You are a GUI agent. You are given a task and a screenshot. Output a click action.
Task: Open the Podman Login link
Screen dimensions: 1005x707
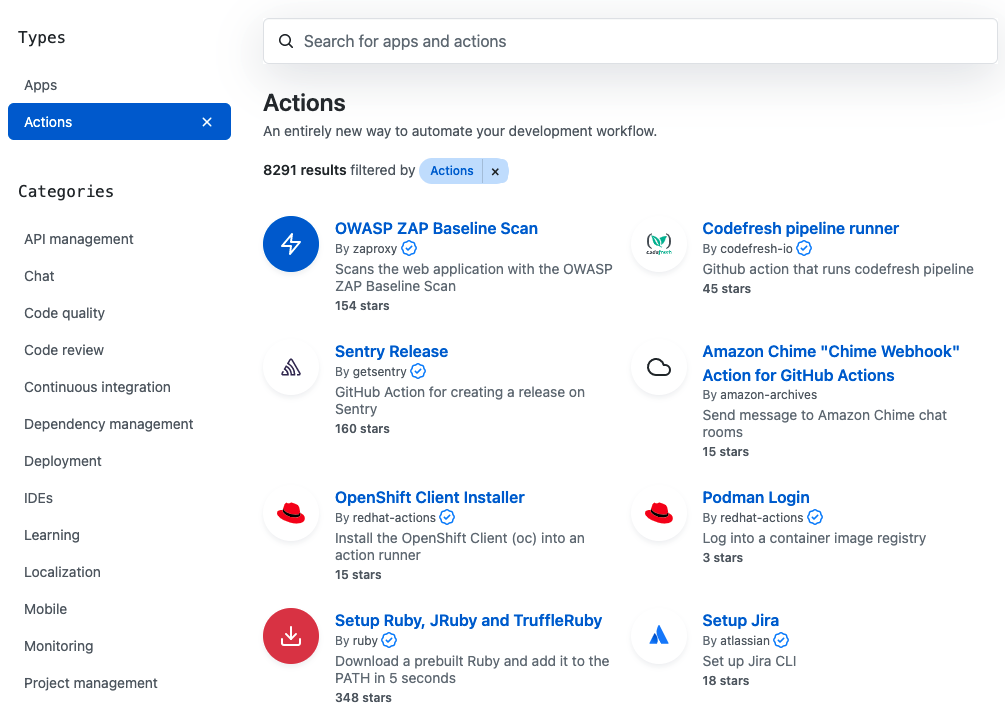756,497
